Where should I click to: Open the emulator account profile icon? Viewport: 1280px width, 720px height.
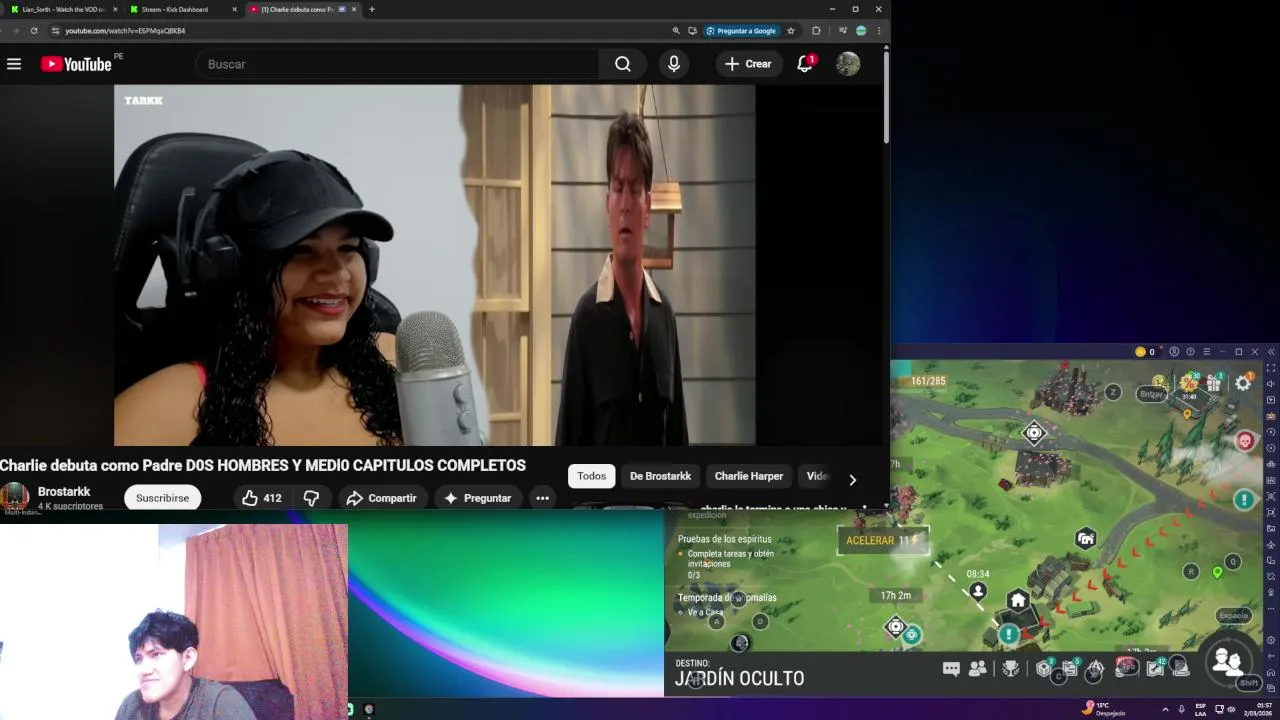point(1174,352)
